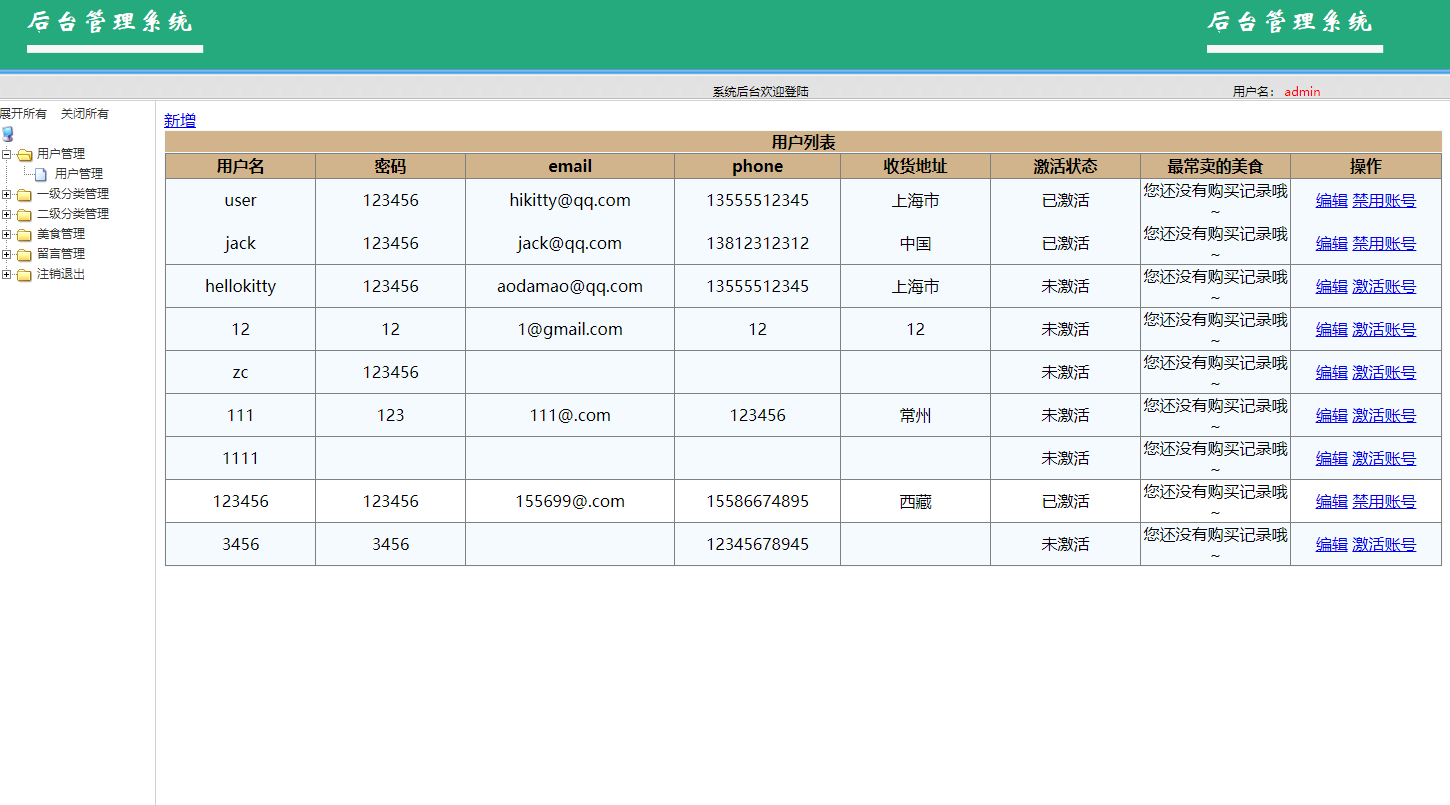Click the computer icon at the tree root

click(x=8, y=133)
